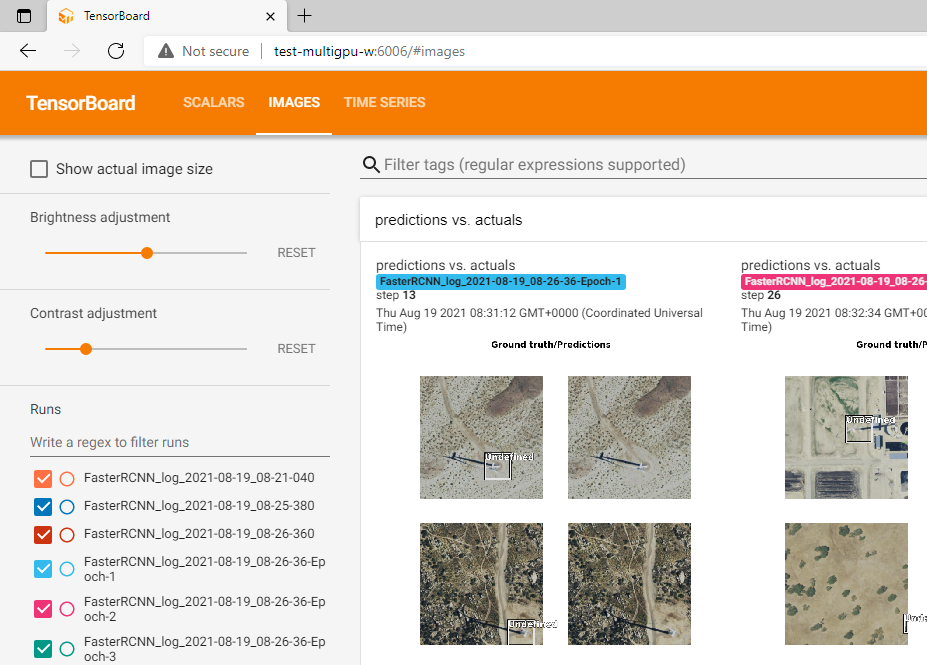The height and width of the screenshot is (665, 927).
Task: Click the search magnifier icon
Action: [371, 165]
